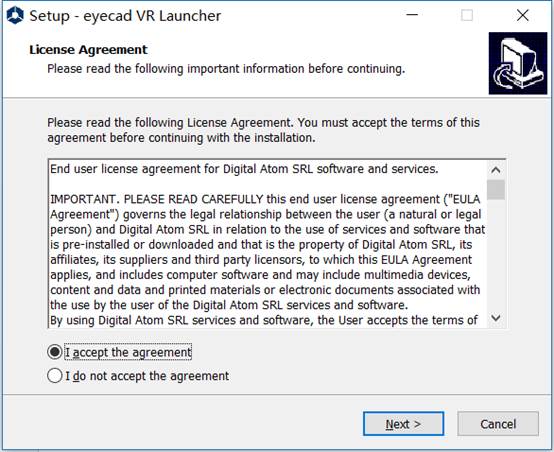Close the eyecad VR Launcher setup window
Viewport: 554px width, 452px height.
pyautogui.click(x=523, y=15)
